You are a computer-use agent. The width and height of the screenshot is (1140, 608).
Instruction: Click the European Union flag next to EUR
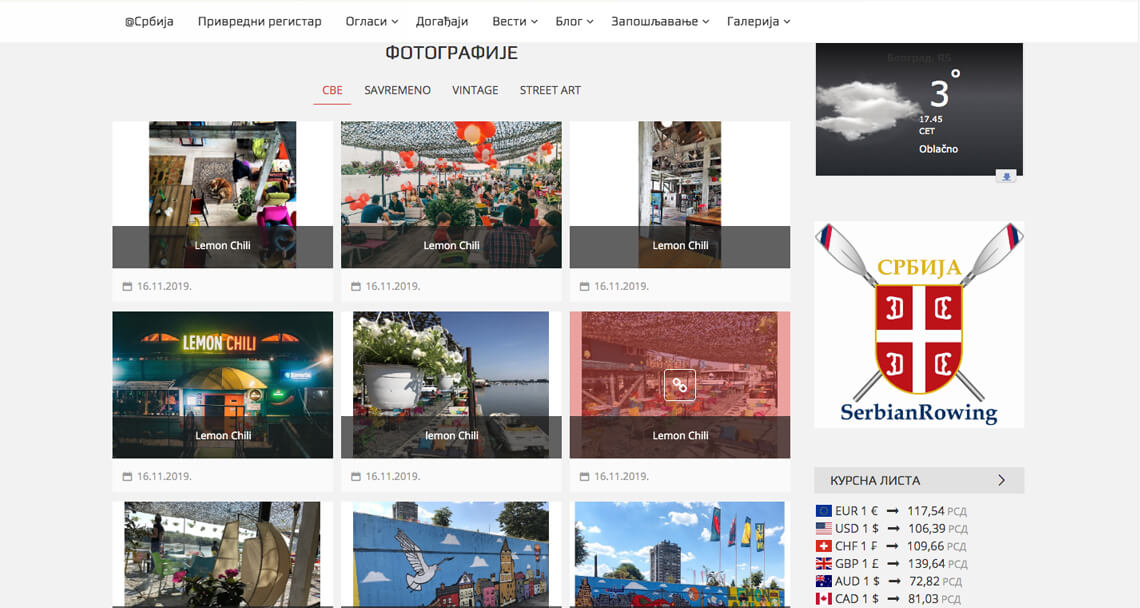tap(824, 511)
